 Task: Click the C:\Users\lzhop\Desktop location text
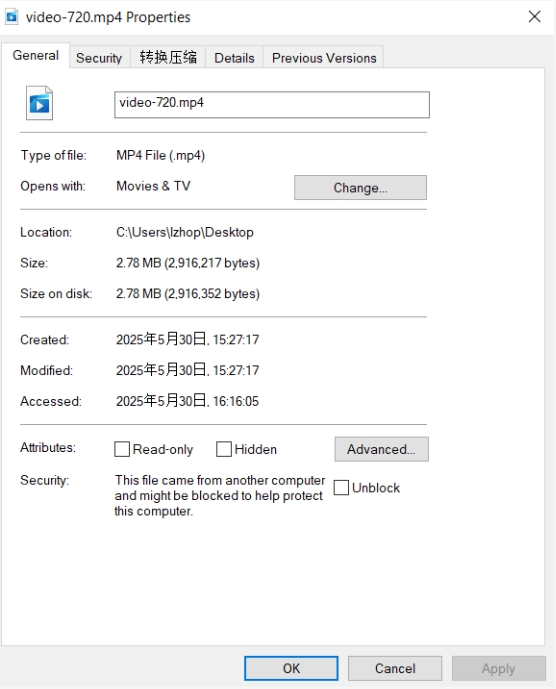click(185, 232)
